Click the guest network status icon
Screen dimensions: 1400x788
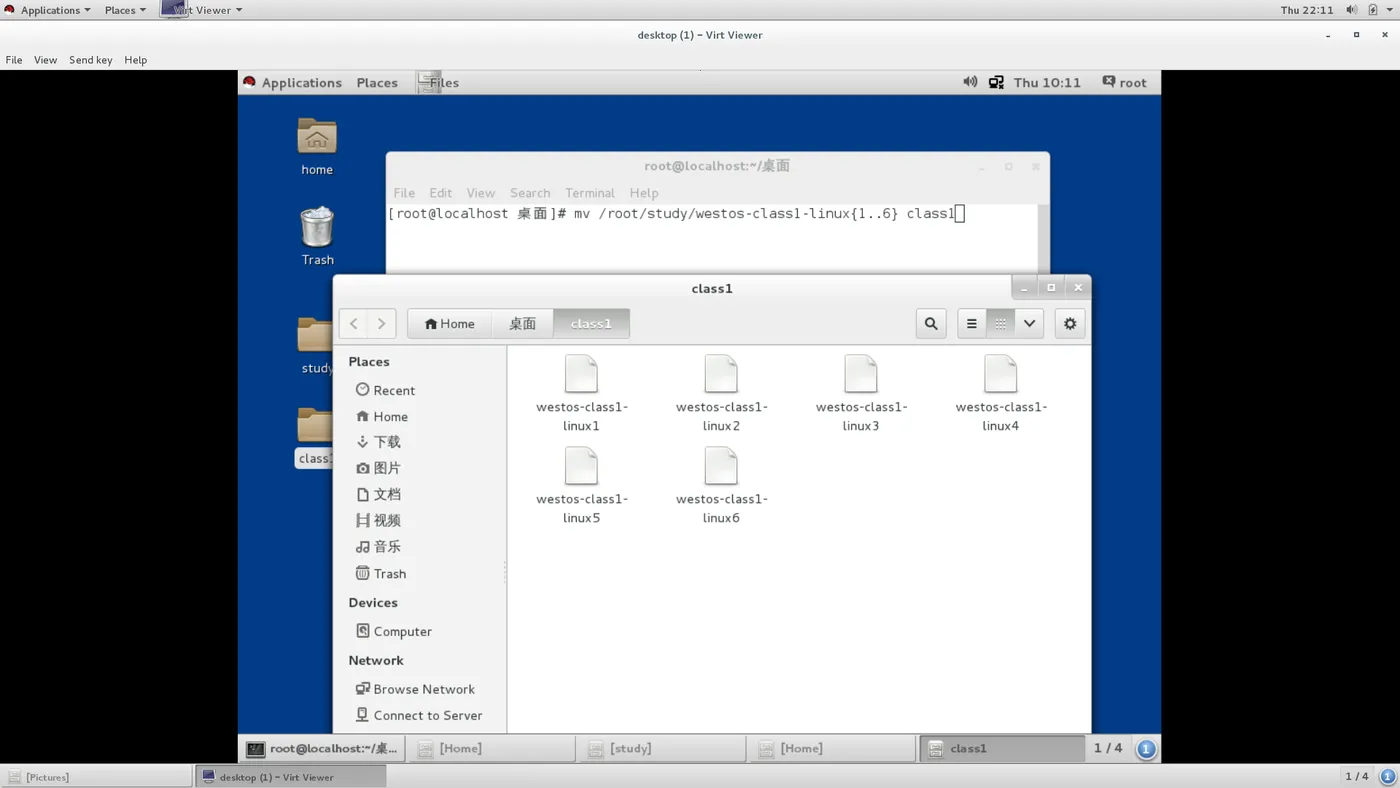(x=996, y=82)
